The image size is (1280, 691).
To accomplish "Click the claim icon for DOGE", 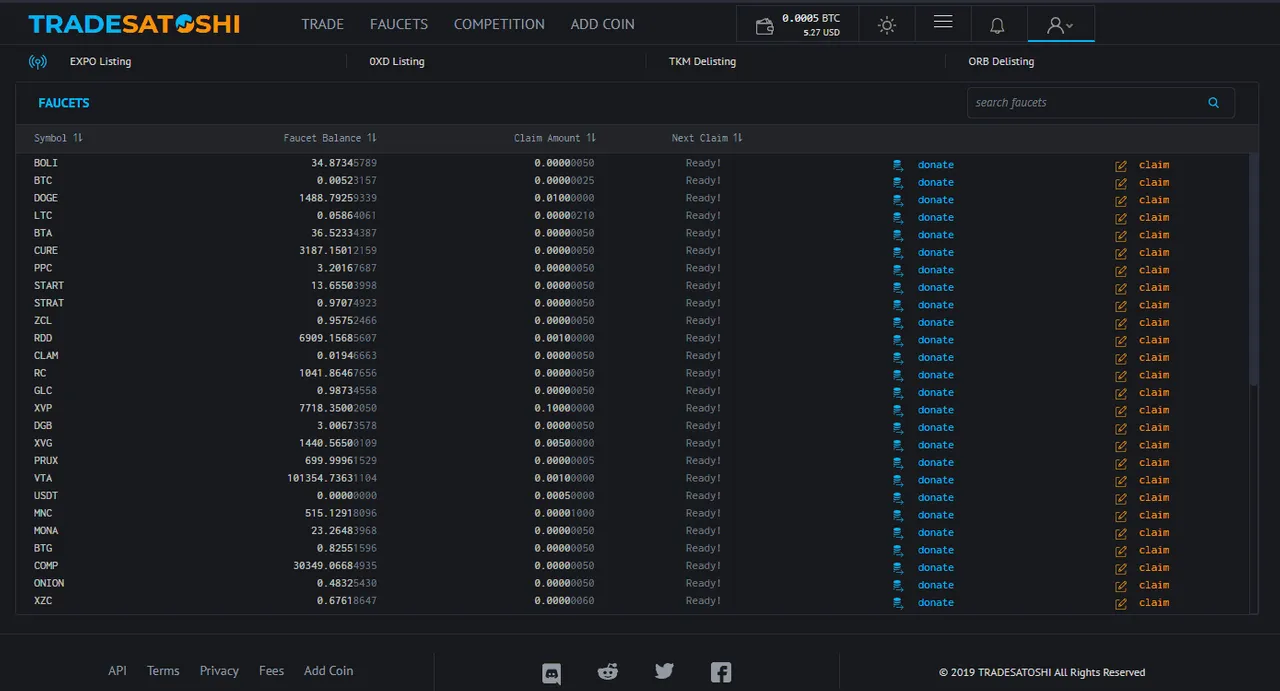I will [1121, 201].
